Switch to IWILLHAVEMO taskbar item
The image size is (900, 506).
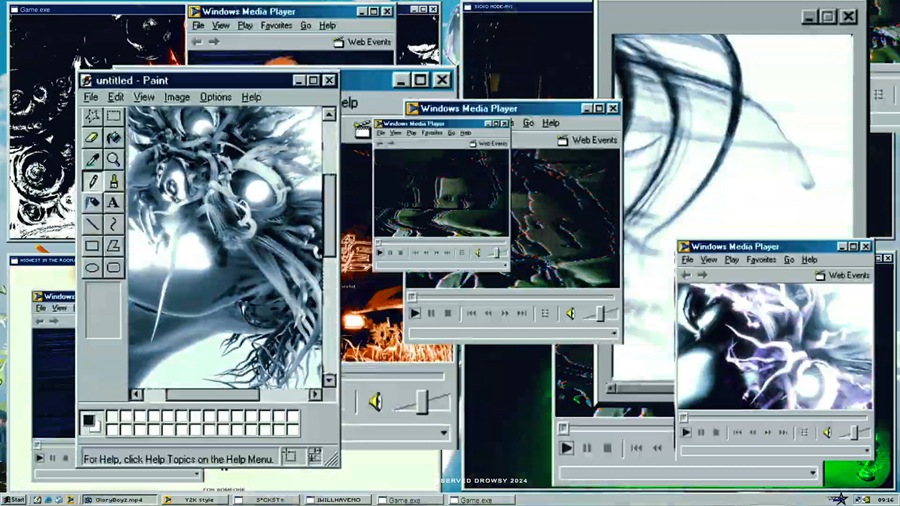point(338,500)
